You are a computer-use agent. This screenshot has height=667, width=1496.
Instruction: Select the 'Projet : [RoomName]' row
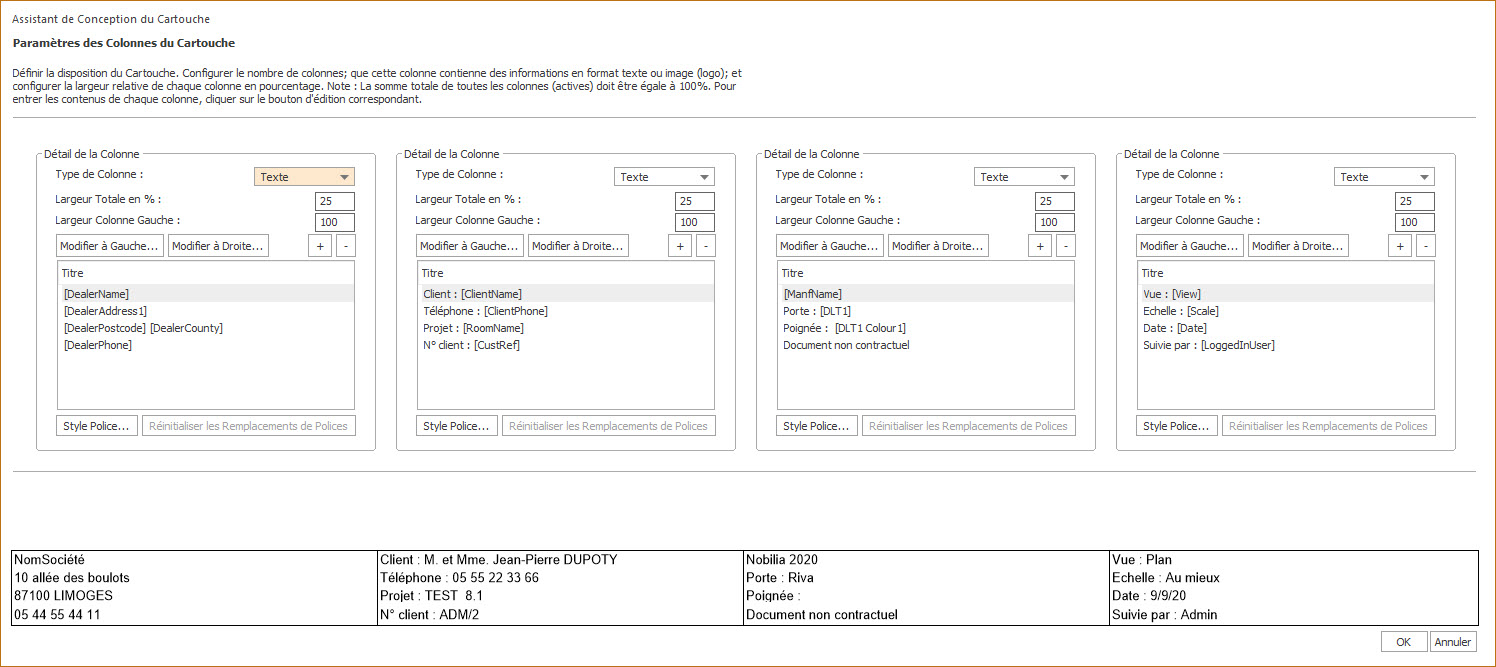(566, 328)
